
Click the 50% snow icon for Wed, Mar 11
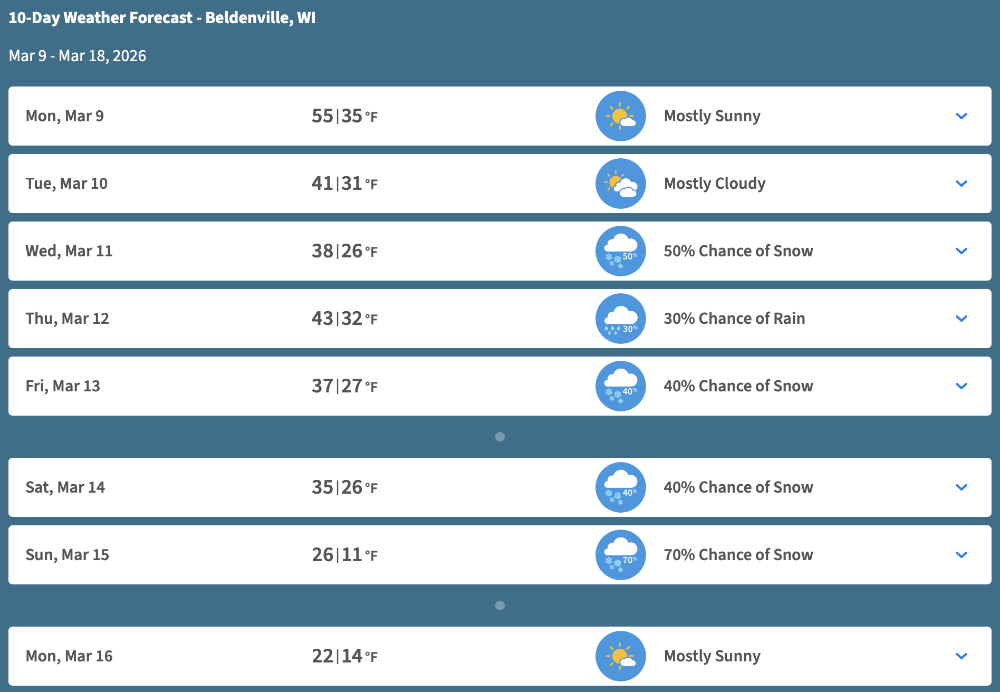(x=620, y=251)
